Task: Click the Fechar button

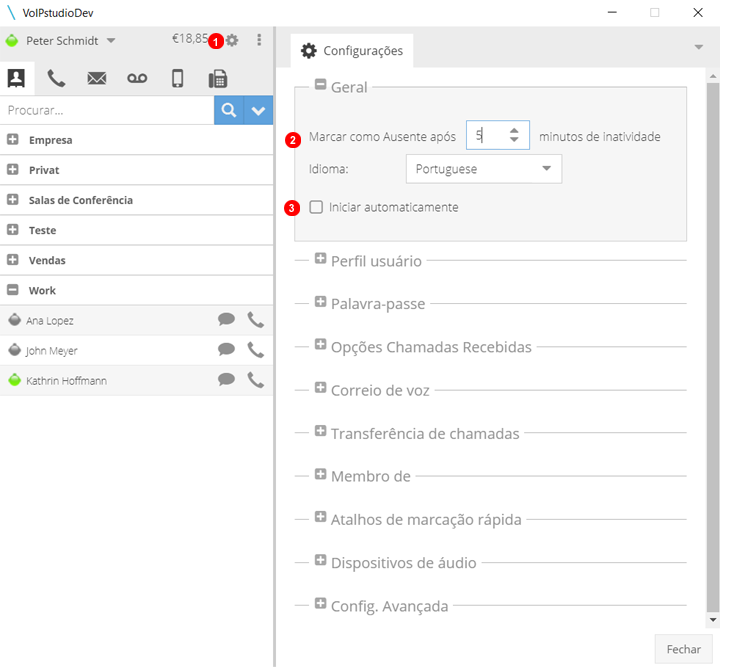Action: click(683, 649)
